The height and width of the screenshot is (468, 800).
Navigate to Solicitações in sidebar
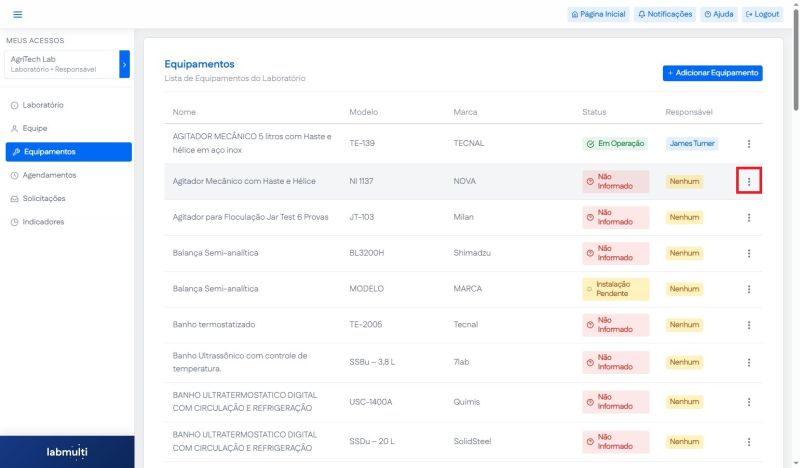click(44, 198)
